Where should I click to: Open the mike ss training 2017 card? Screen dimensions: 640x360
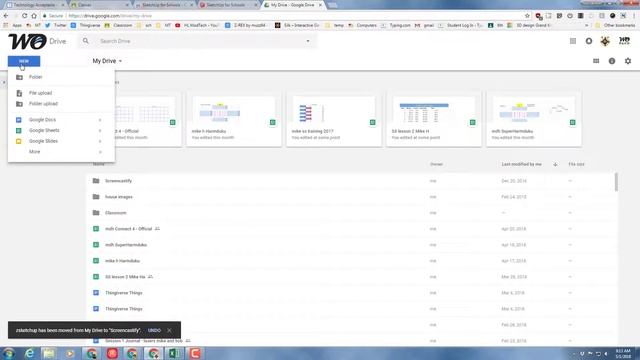[334, 119]
